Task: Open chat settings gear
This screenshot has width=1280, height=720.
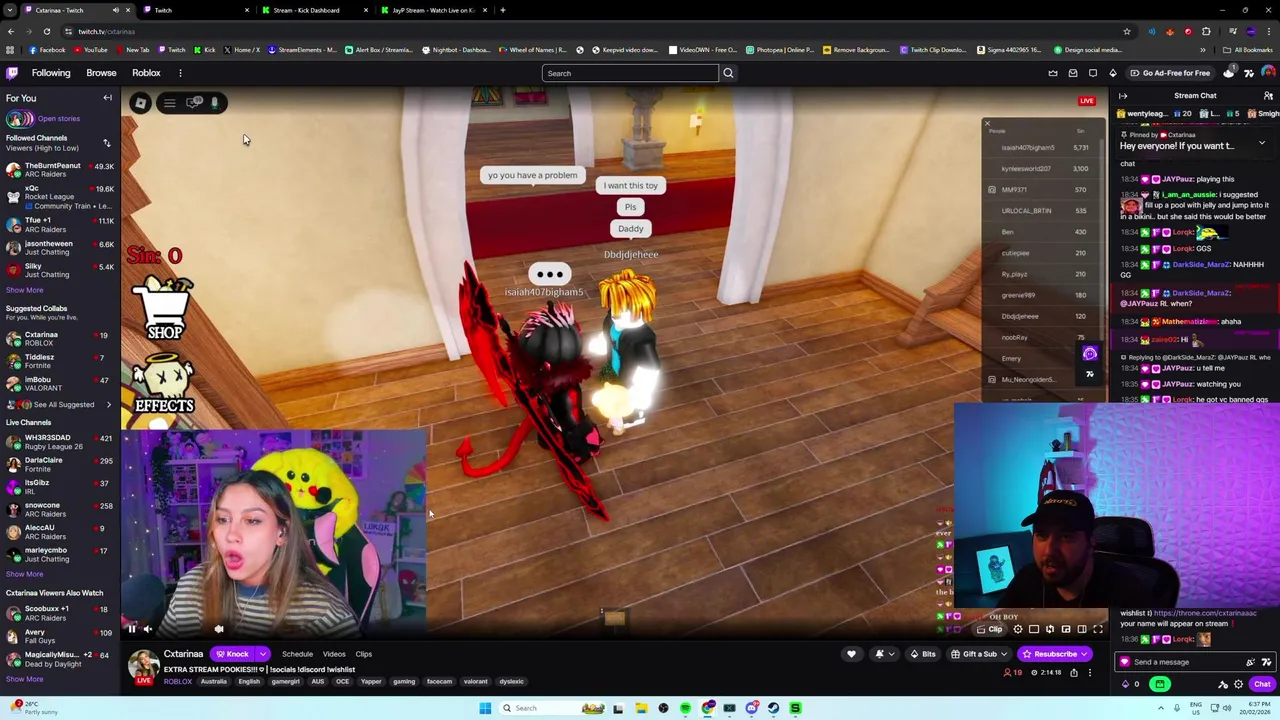Action: coord(1238,685)
